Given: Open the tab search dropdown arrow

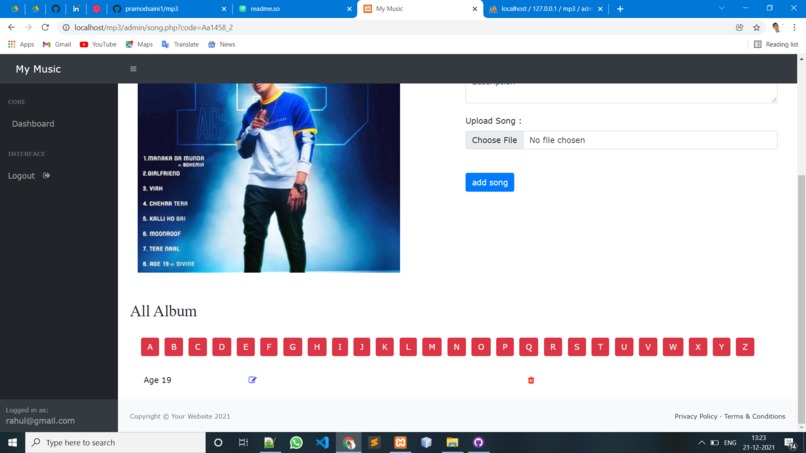Looking at the screenshot, I should (722, 8).
